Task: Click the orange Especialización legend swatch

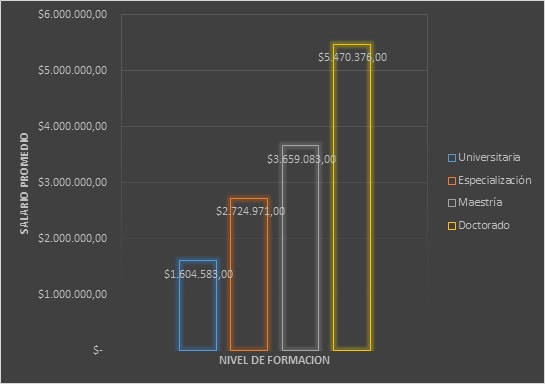Action: pos(452,181)
